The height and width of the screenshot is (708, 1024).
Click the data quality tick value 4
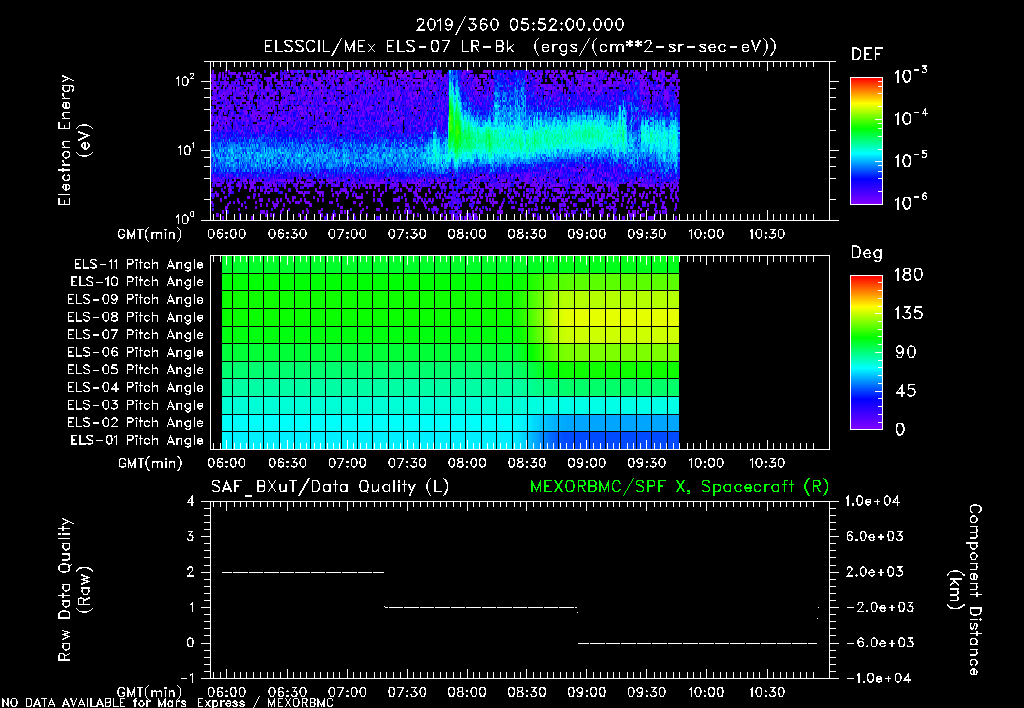[191, 501]
